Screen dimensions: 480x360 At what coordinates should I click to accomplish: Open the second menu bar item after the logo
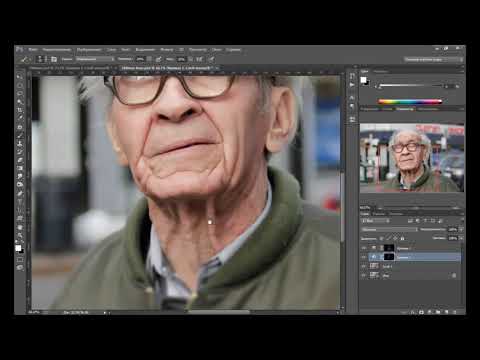(x=57, y=50)
